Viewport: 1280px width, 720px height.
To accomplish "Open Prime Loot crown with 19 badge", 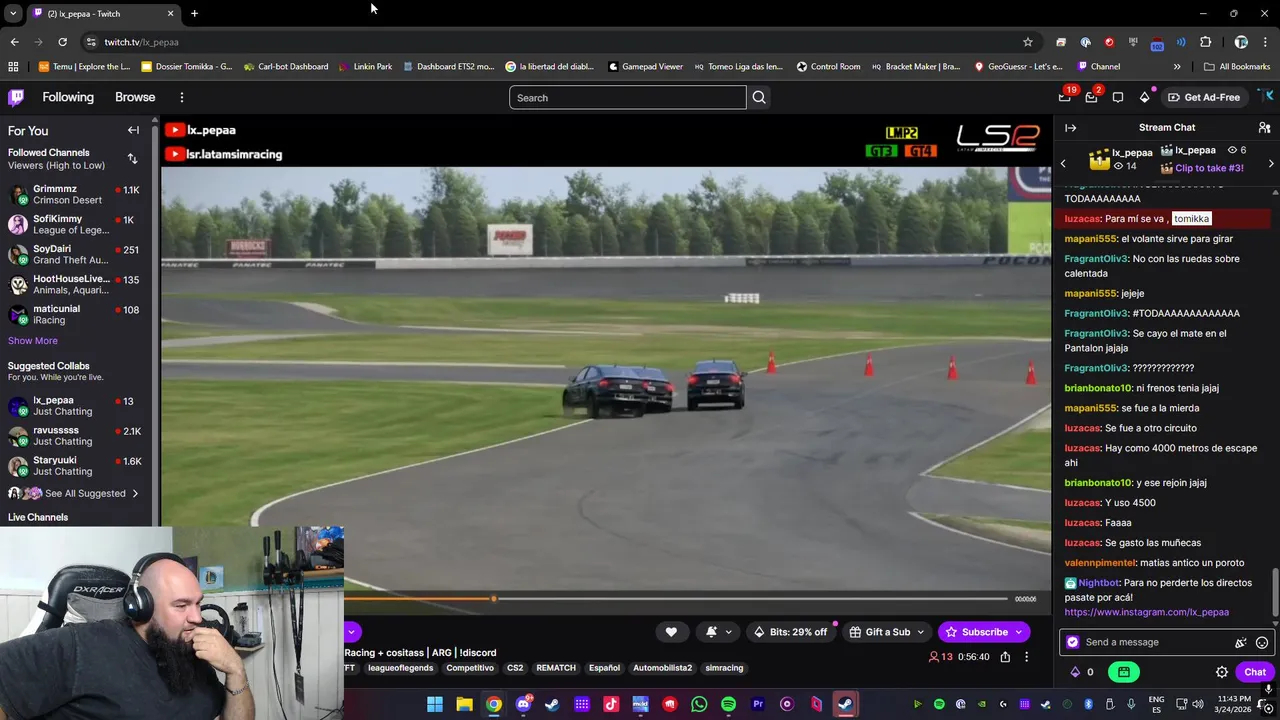I will point(1065,97).
